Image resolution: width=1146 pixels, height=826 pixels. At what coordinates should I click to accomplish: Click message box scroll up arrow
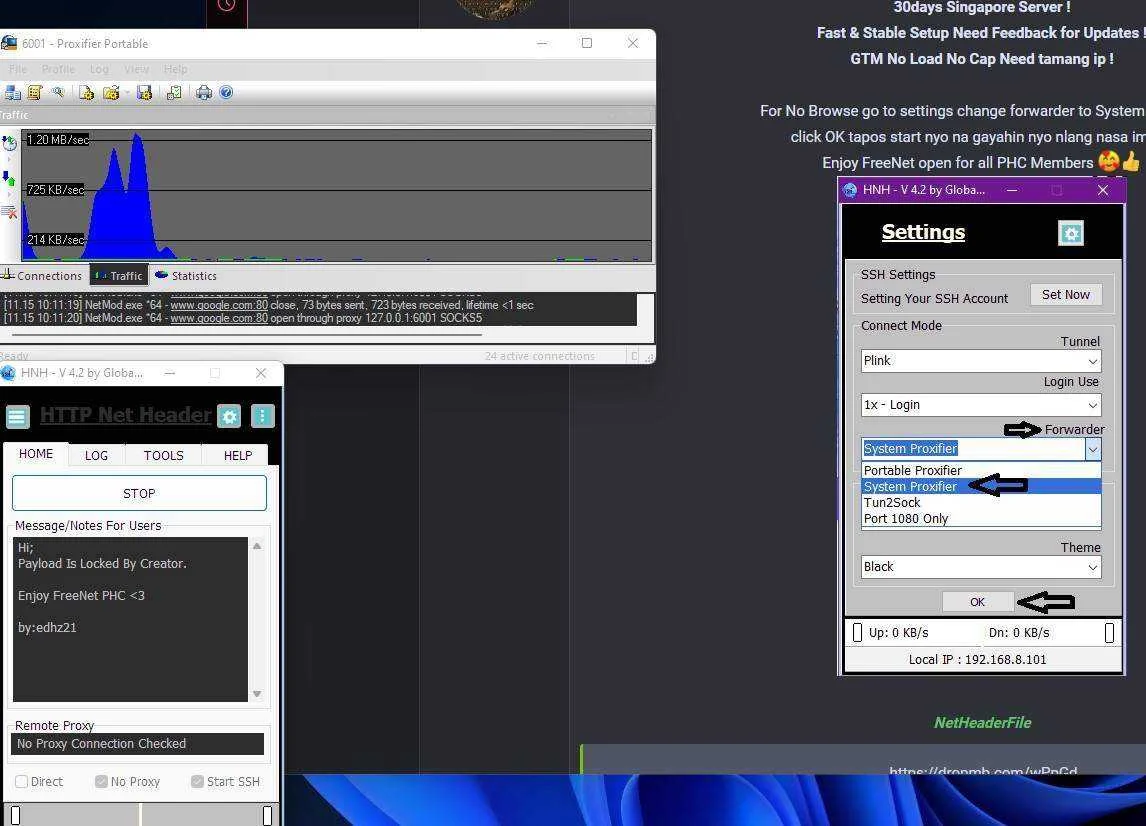257,546
